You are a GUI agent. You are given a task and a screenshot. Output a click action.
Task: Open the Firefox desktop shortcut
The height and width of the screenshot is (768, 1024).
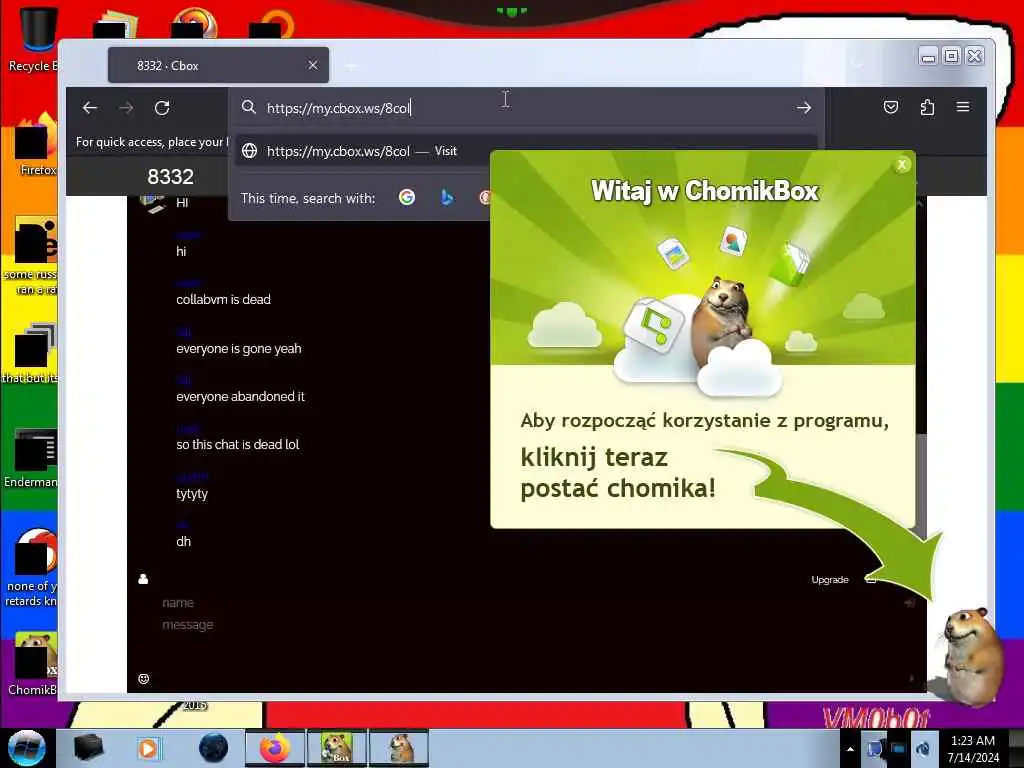point(34,145)
